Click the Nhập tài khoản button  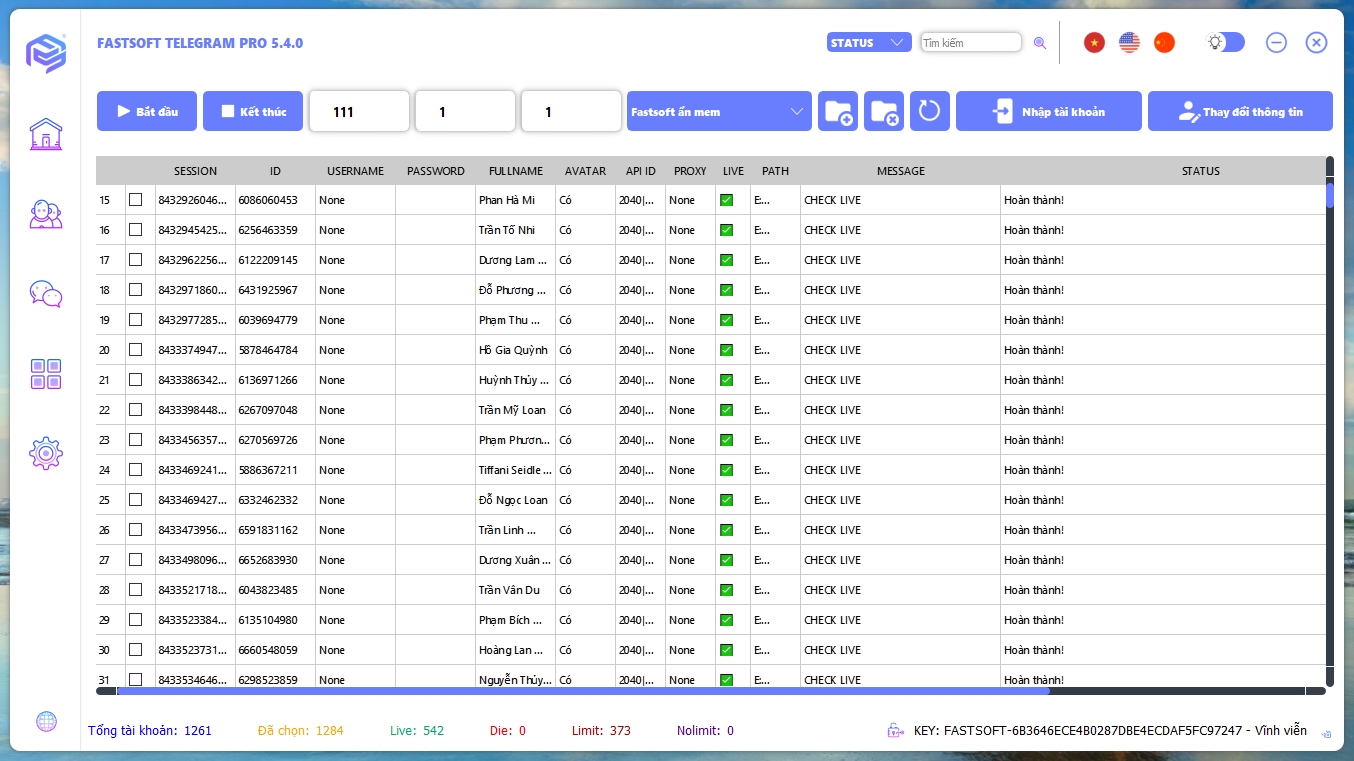coord(1049,111)
